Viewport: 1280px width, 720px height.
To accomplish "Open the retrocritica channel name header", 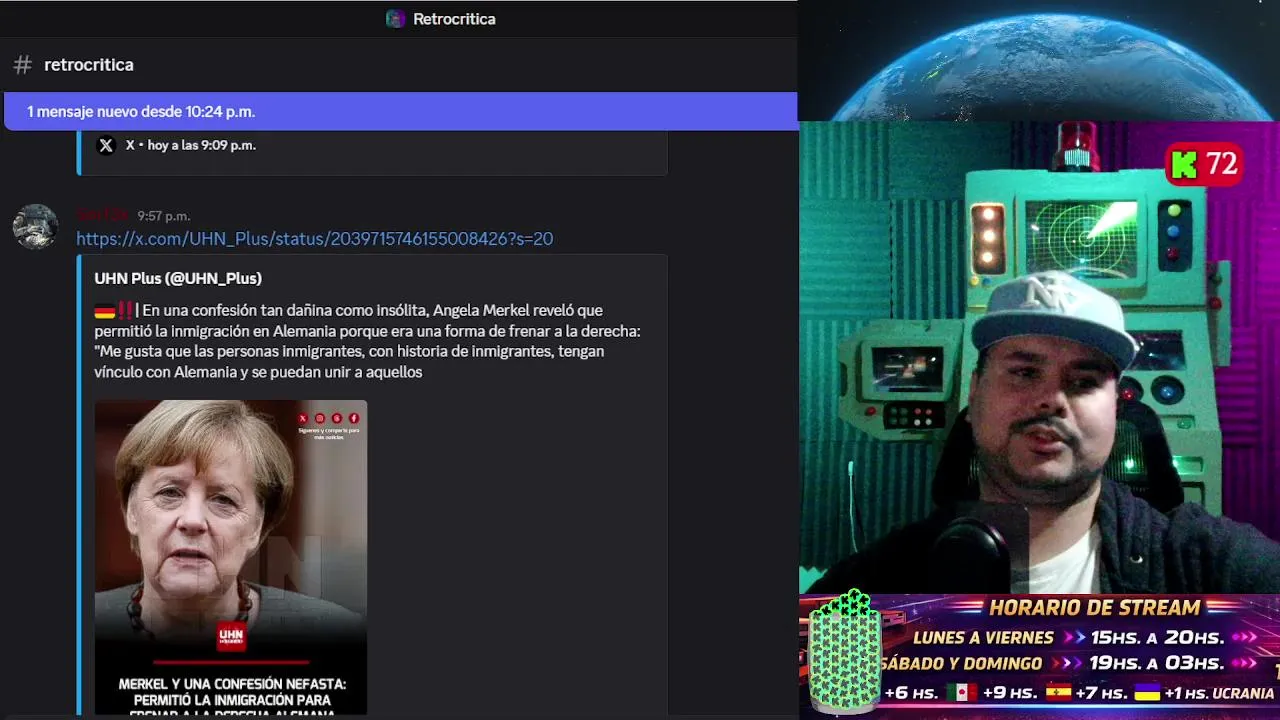I will pyautogui.click(x=89, y=65).
